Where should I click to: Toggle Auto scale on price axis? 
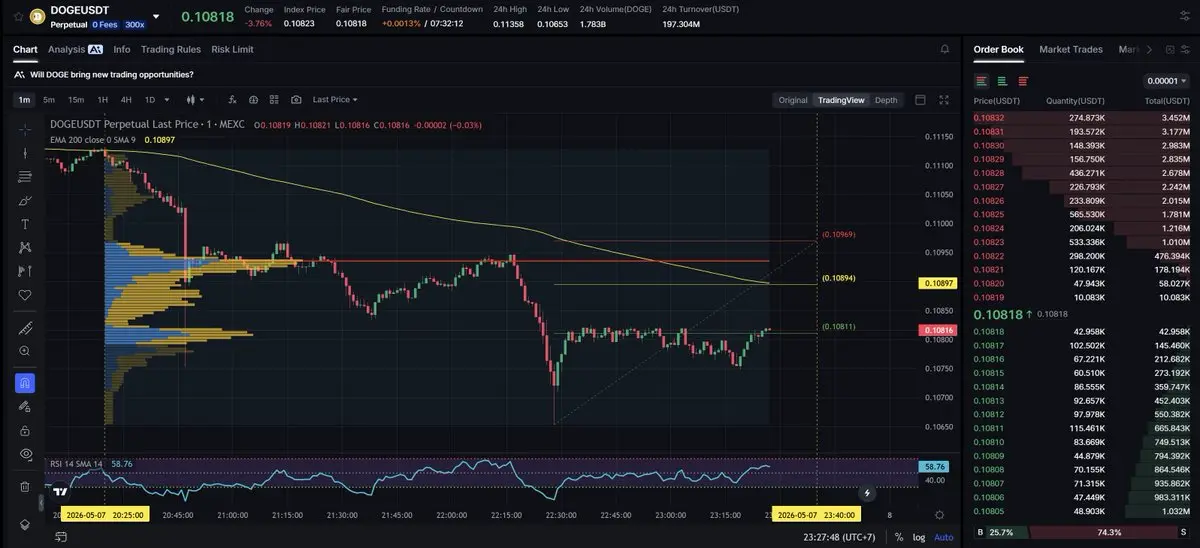pyautogui.click(x=943, y=537)
